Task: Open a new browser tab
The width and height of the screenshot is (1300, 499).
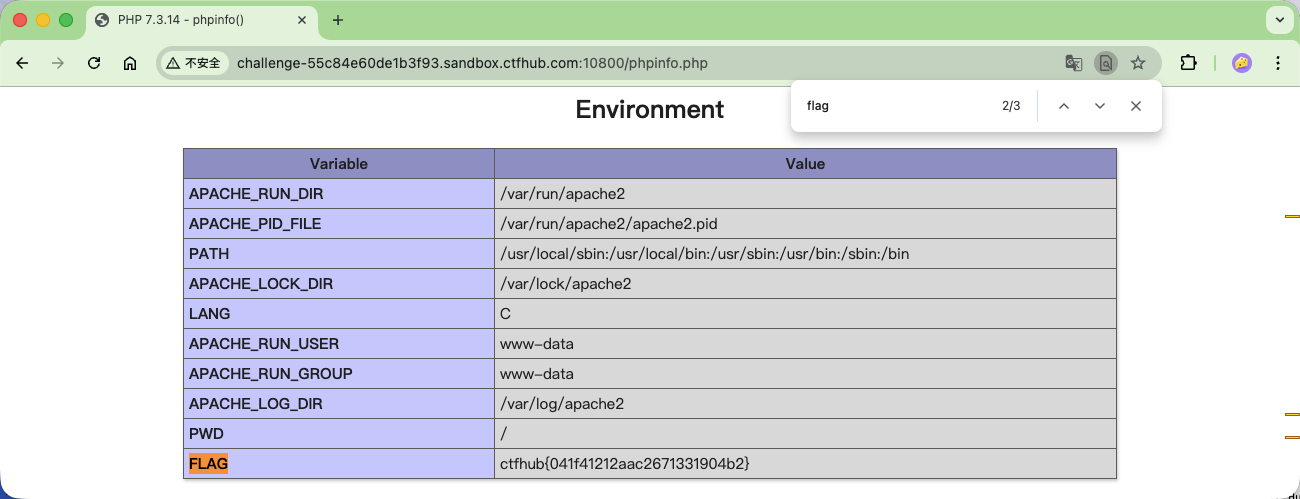Action: [x=338, y=20]
